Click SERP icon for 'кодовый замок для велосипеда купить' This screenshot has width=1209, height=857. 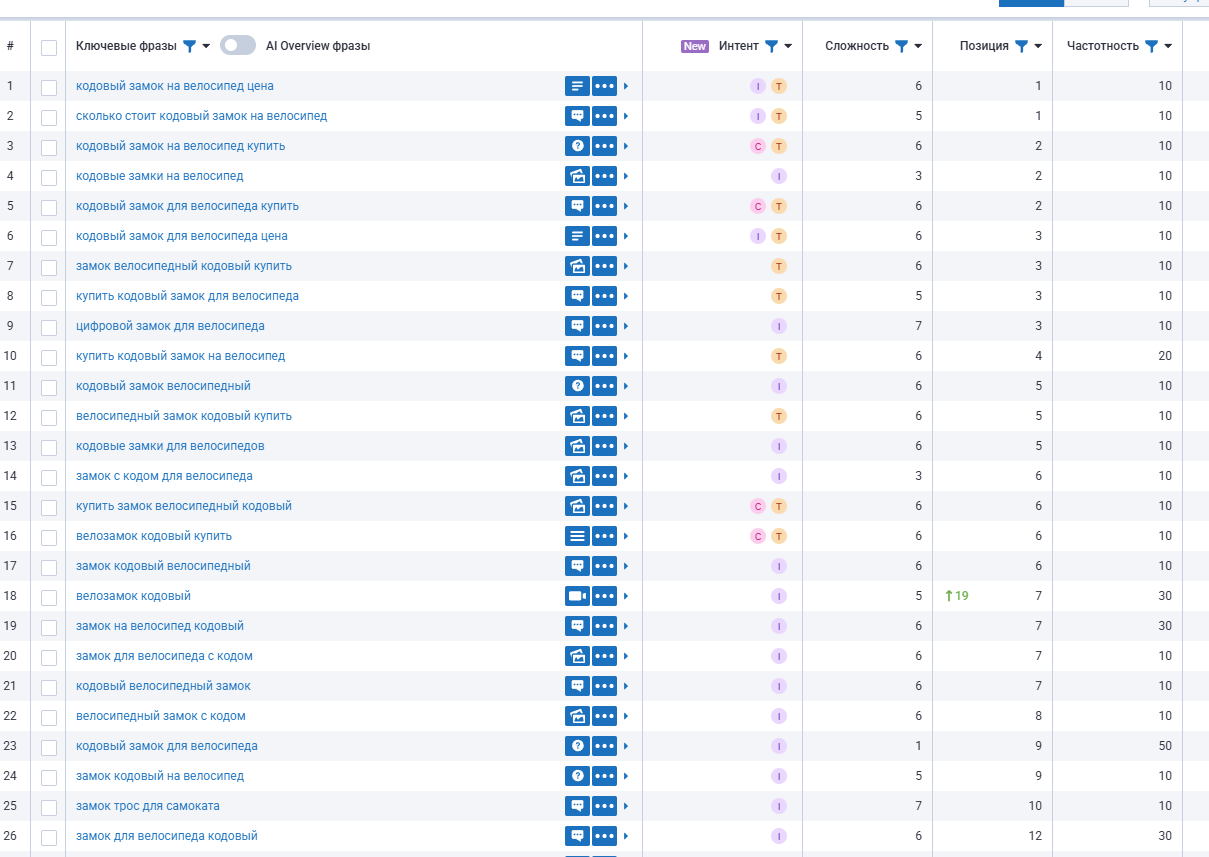[577, 206]
